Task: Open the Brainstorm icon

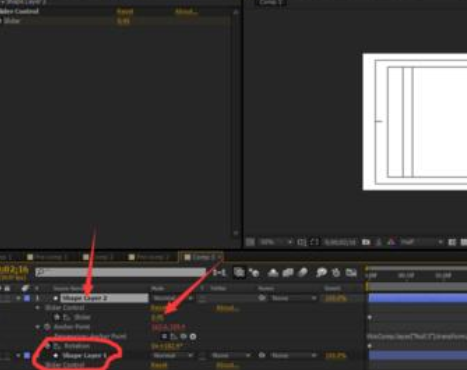Action: [x=321, y=273]
